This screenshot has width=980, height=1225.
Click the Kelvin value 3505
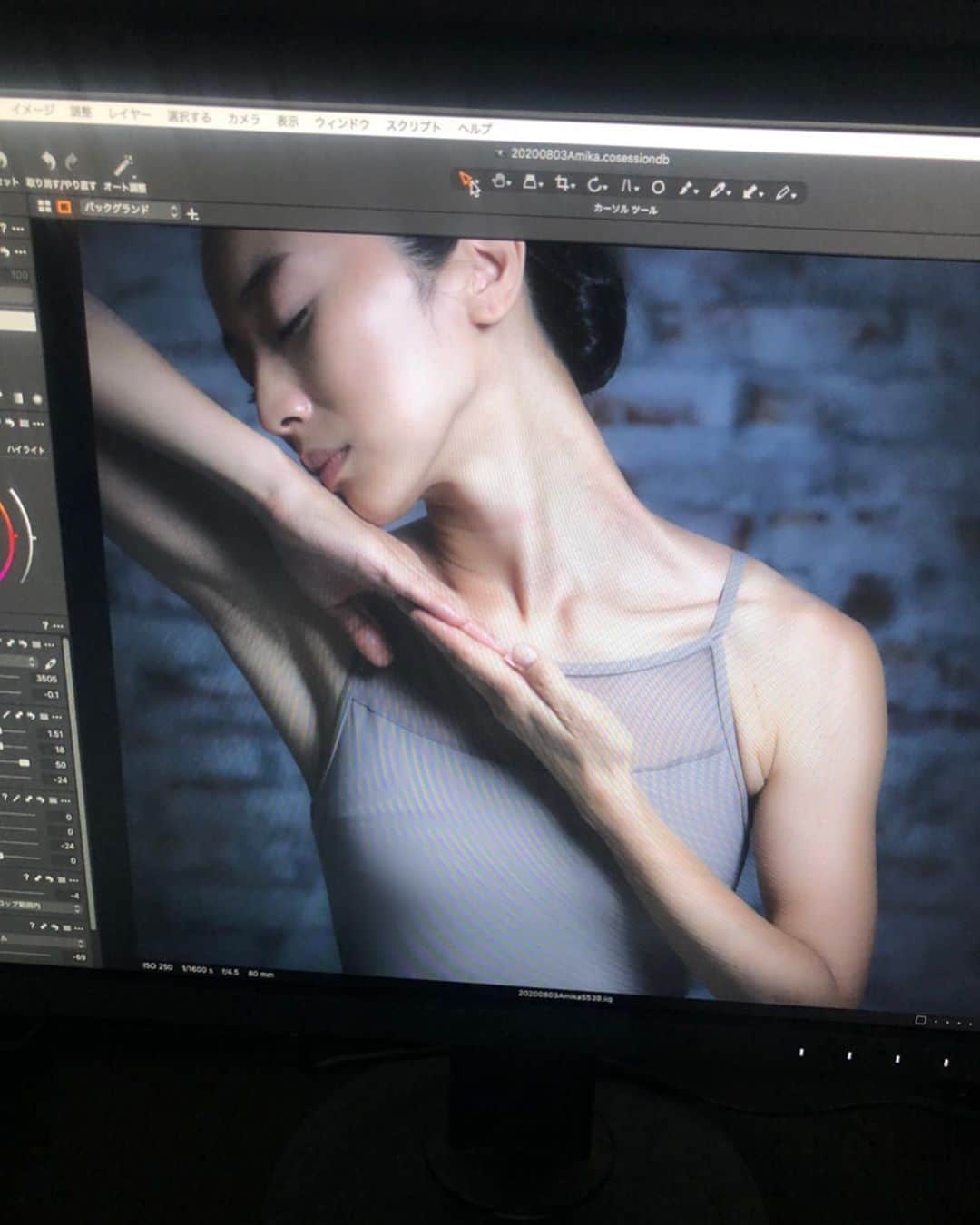point(46,679)
